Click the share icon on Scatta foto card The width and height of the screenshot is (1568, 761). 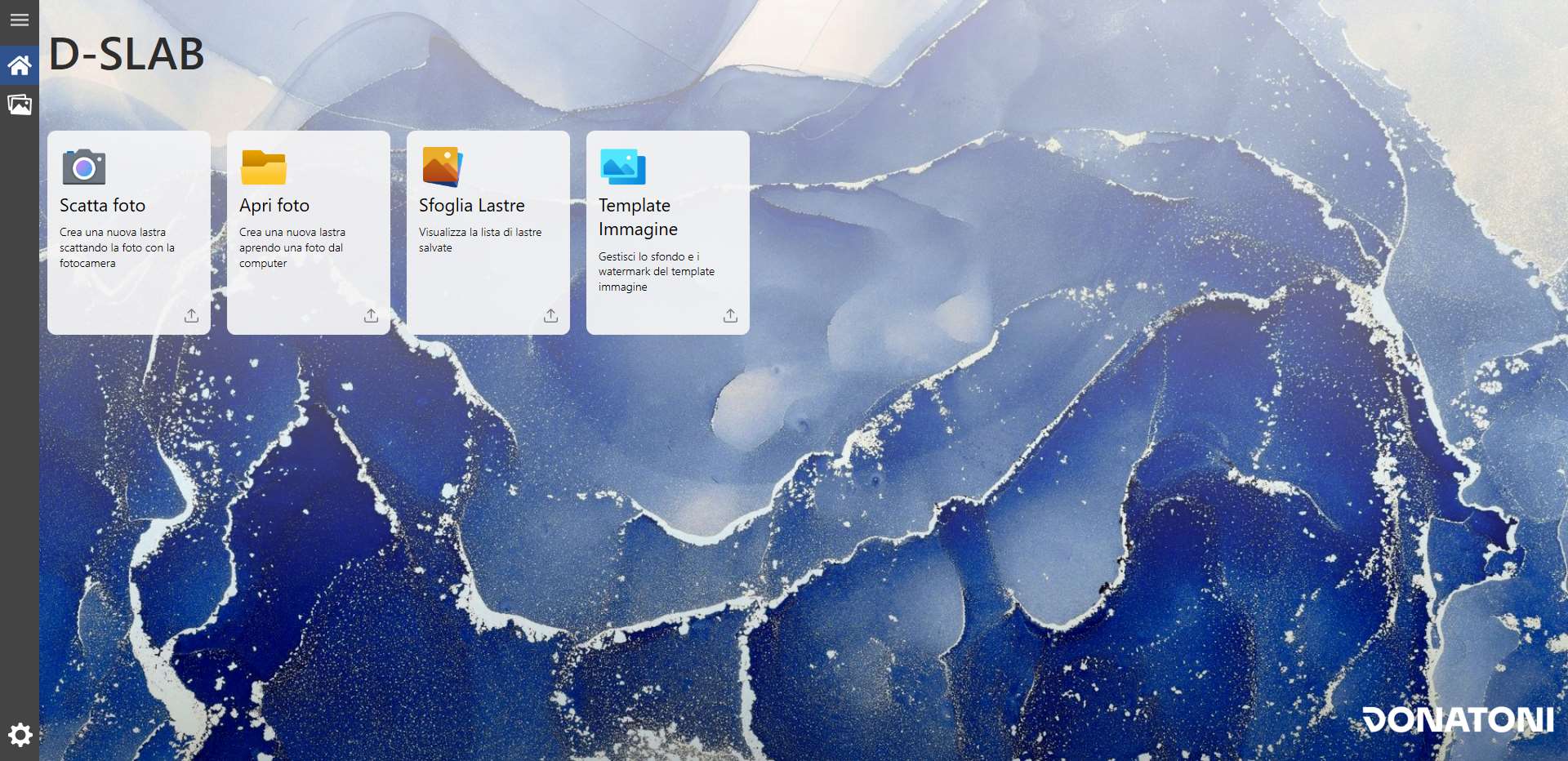(192, 315)
